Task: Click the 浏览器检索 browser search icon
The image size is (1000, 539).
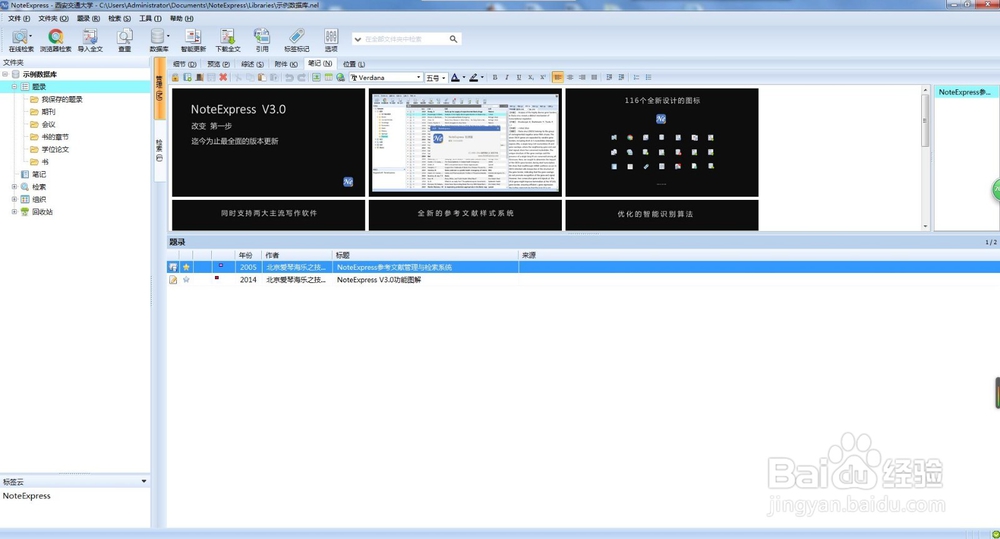Action: [55, 40]
